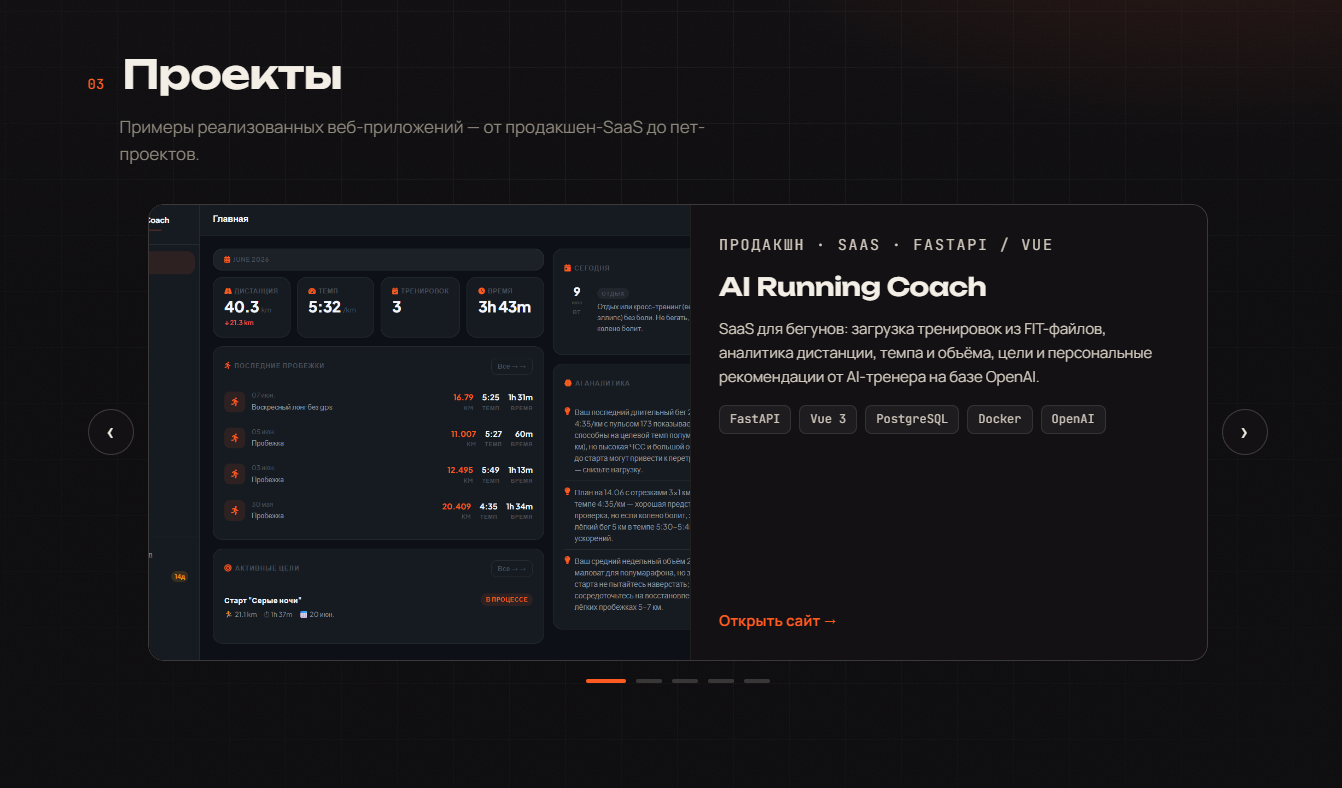Click the 'Все →' button in Последние пробежки
The image size is (1342, 788).
click(512, 366)
